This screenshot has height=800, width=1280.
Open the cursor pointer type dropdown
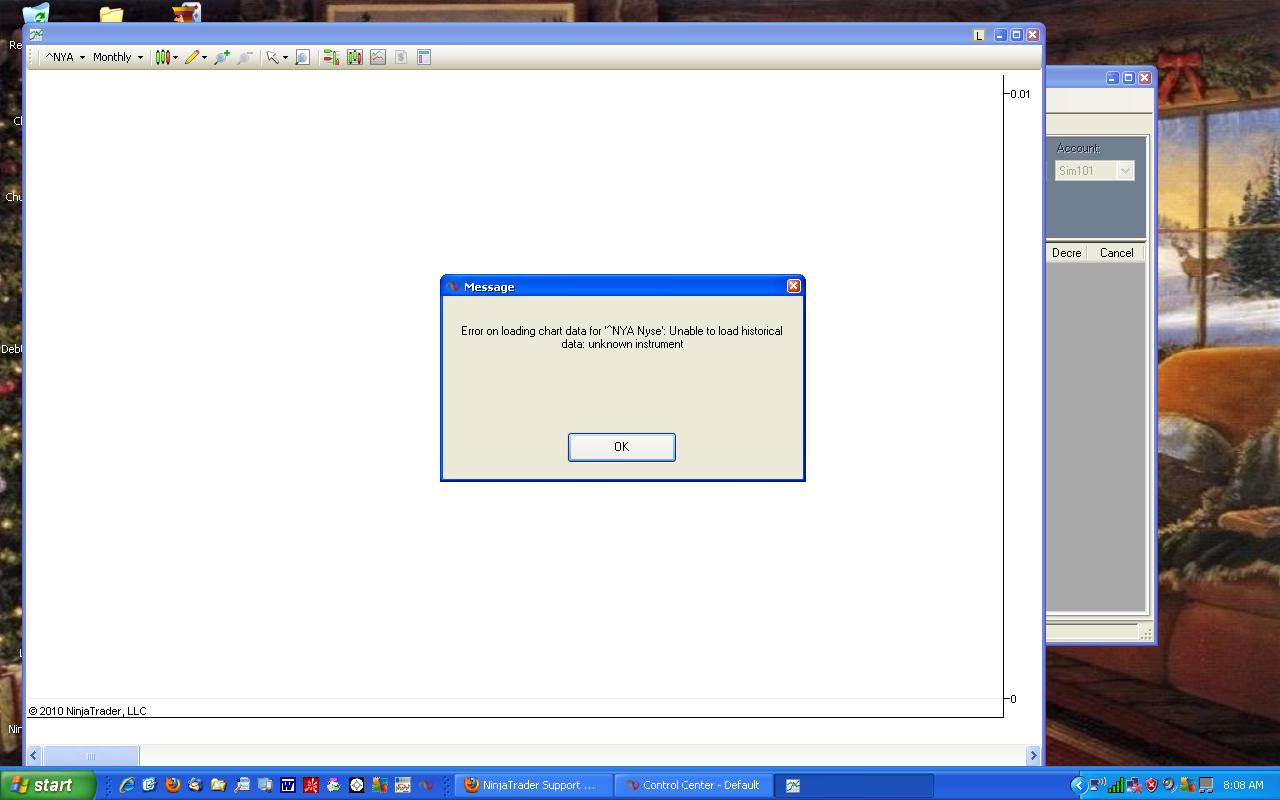(277, 58)
